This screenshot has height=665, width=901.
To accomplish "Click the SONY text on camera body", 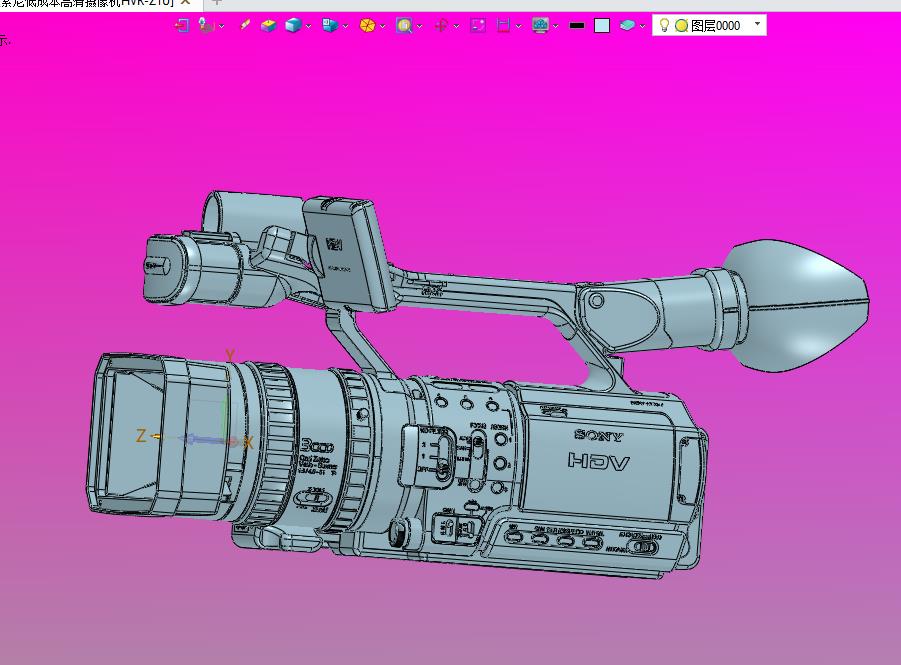I will click(x=598, y=436).
